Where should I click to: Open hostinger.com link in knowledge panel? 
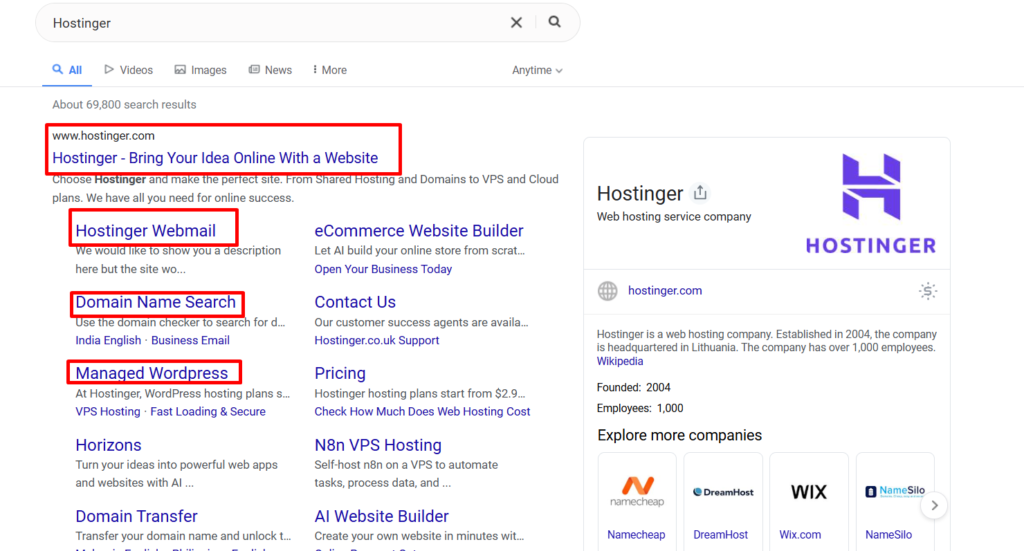pyautogui.click(x=665, y=291)
